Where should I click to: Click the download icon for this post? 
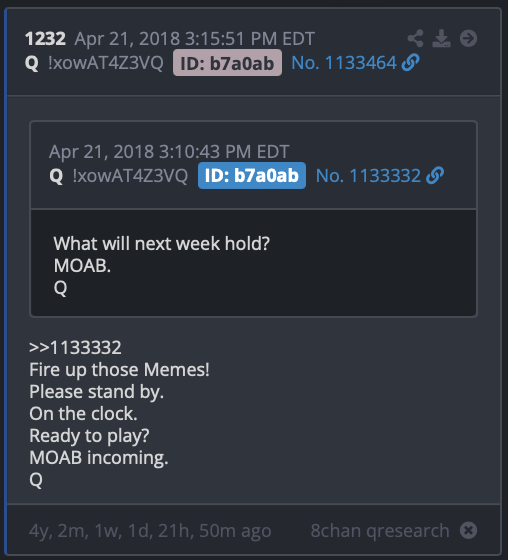tap(442, 38)
